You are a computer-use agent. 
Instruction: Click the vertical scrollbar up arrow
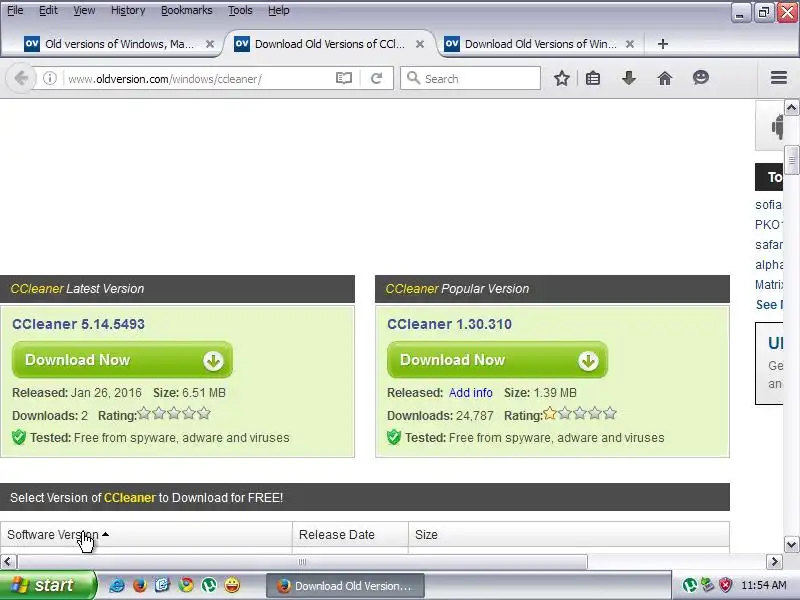tap(791, 108)
